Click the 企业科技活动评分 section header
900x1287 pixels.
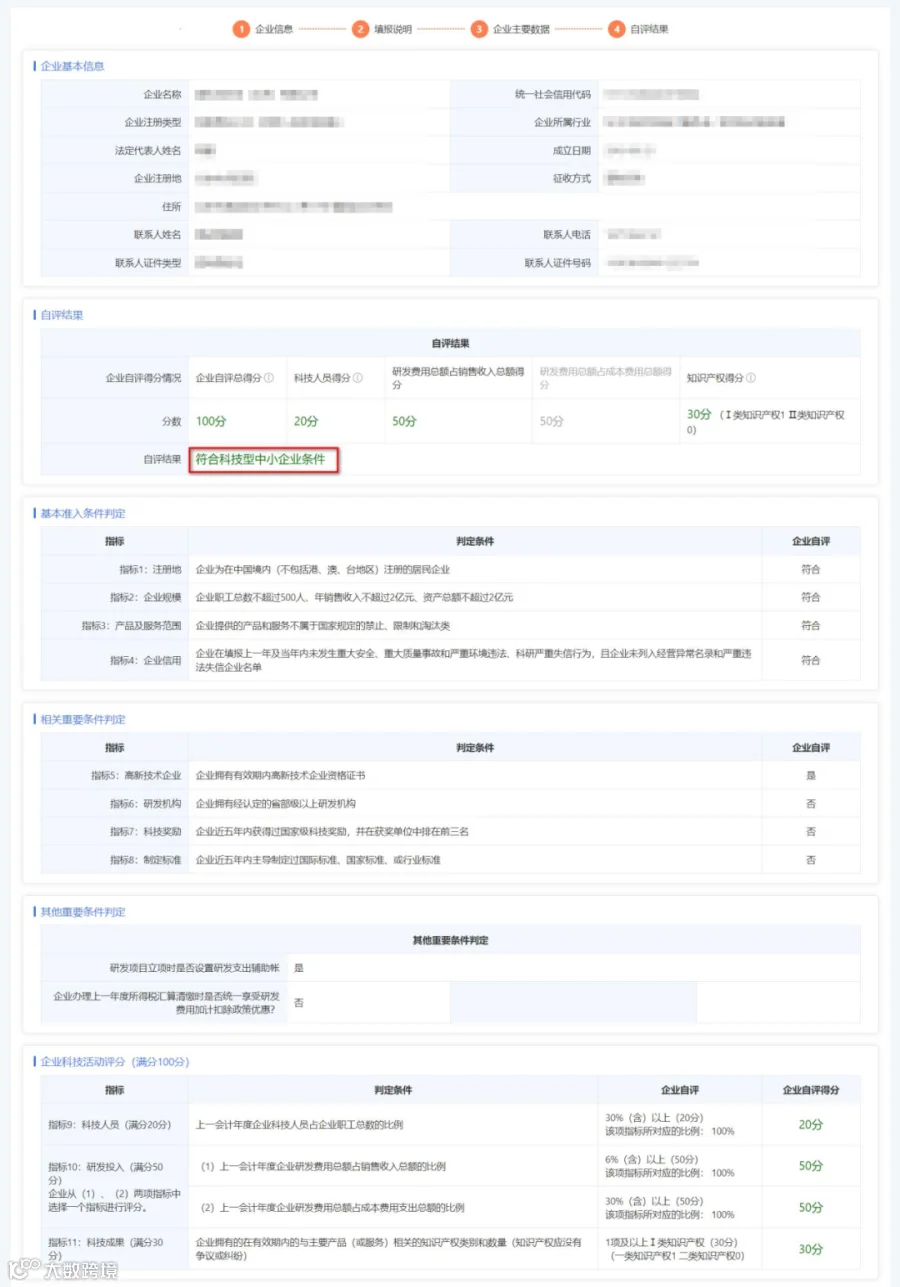(x=114, y=1062)
